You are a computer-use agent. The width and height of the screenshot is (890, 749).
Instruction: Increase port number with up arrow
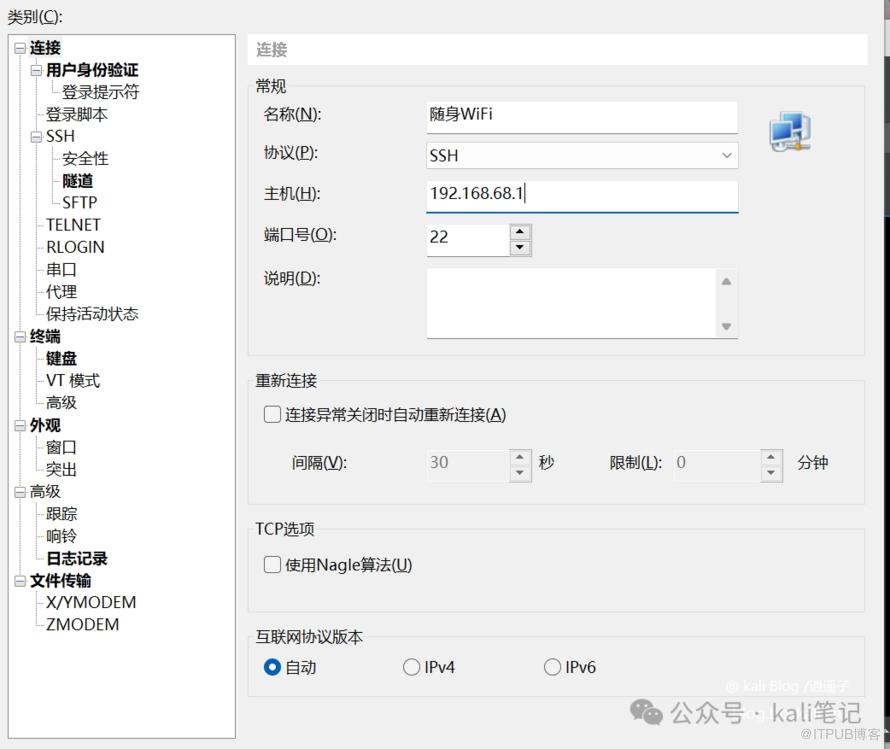(519, 230)
